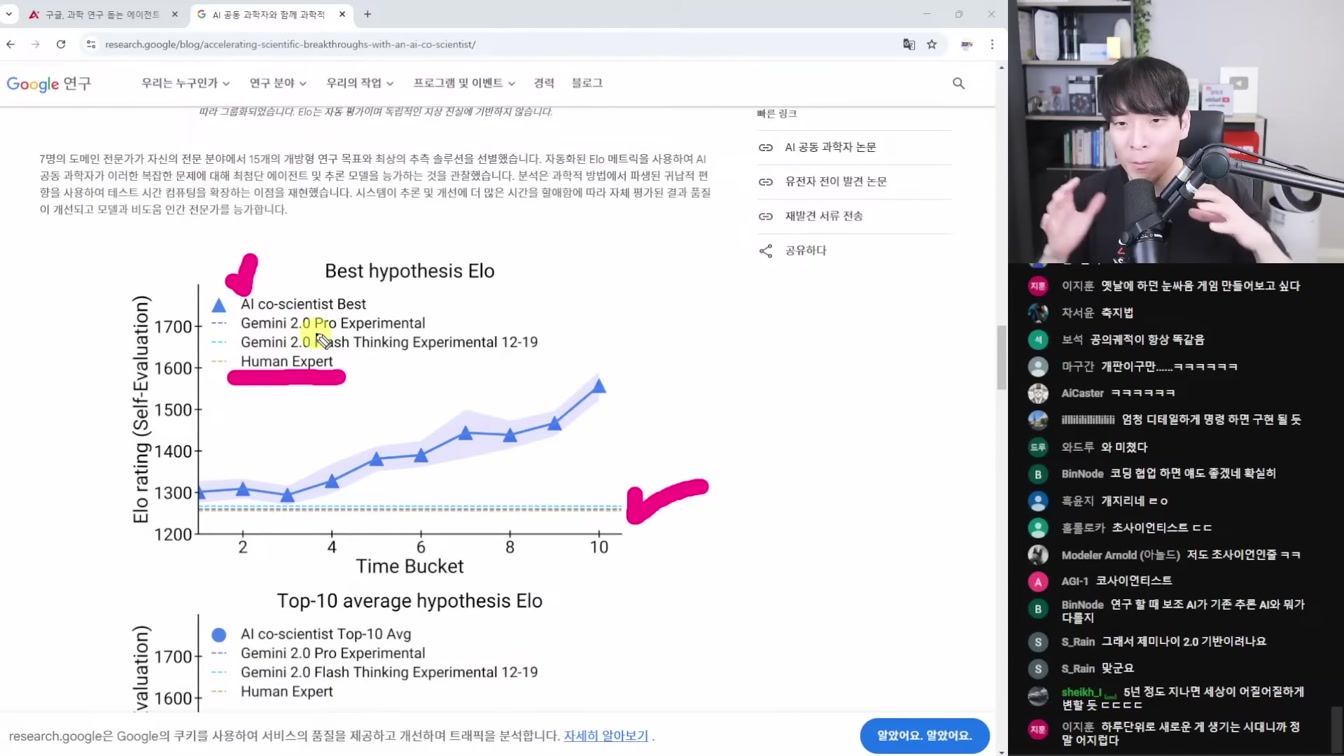
Task: Click chat message '개지리네 ㄷㅇ'
Action: (x=1134, y=501)
